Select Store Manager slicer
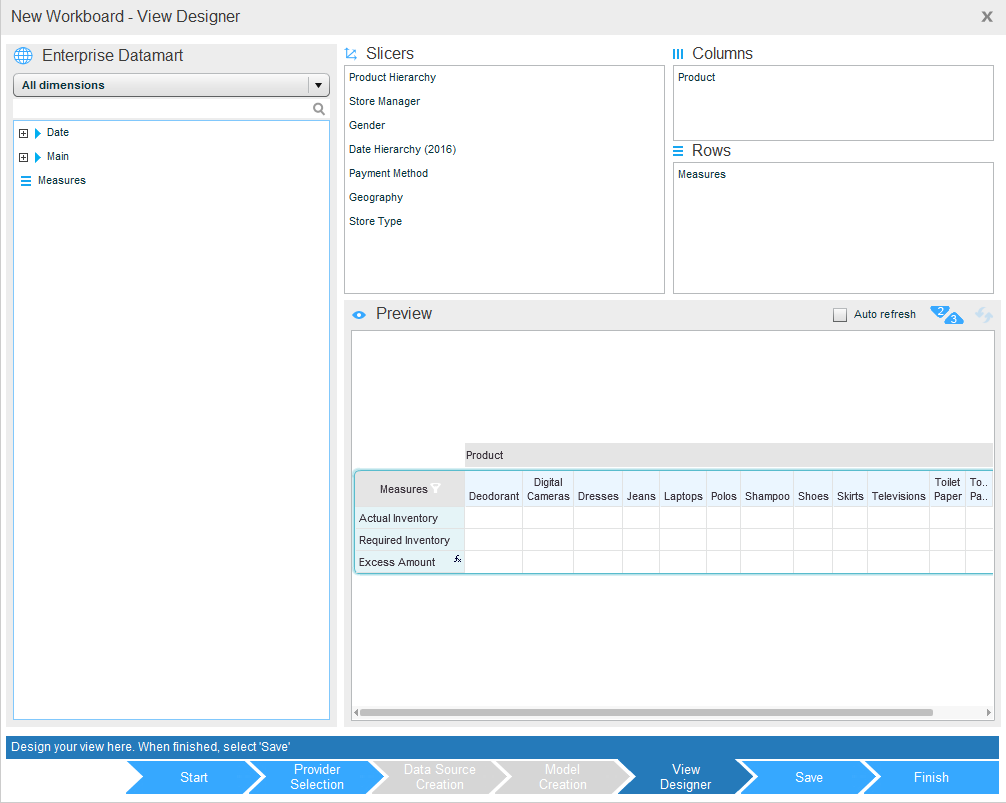The image size is (1006, 803). click(384, 101)
